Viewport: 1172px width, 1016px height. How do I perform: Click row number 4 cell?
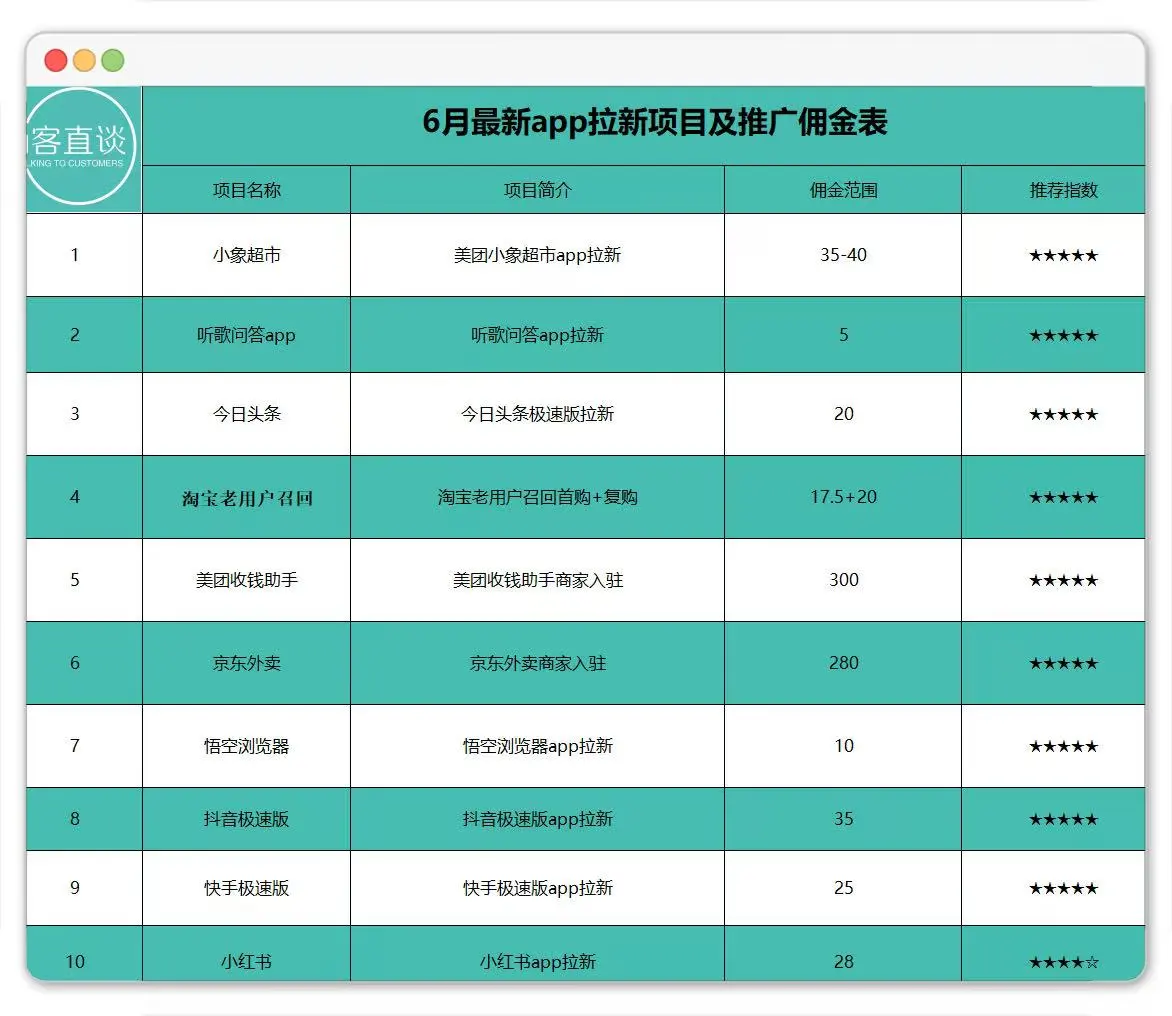[x=84, y=497]
